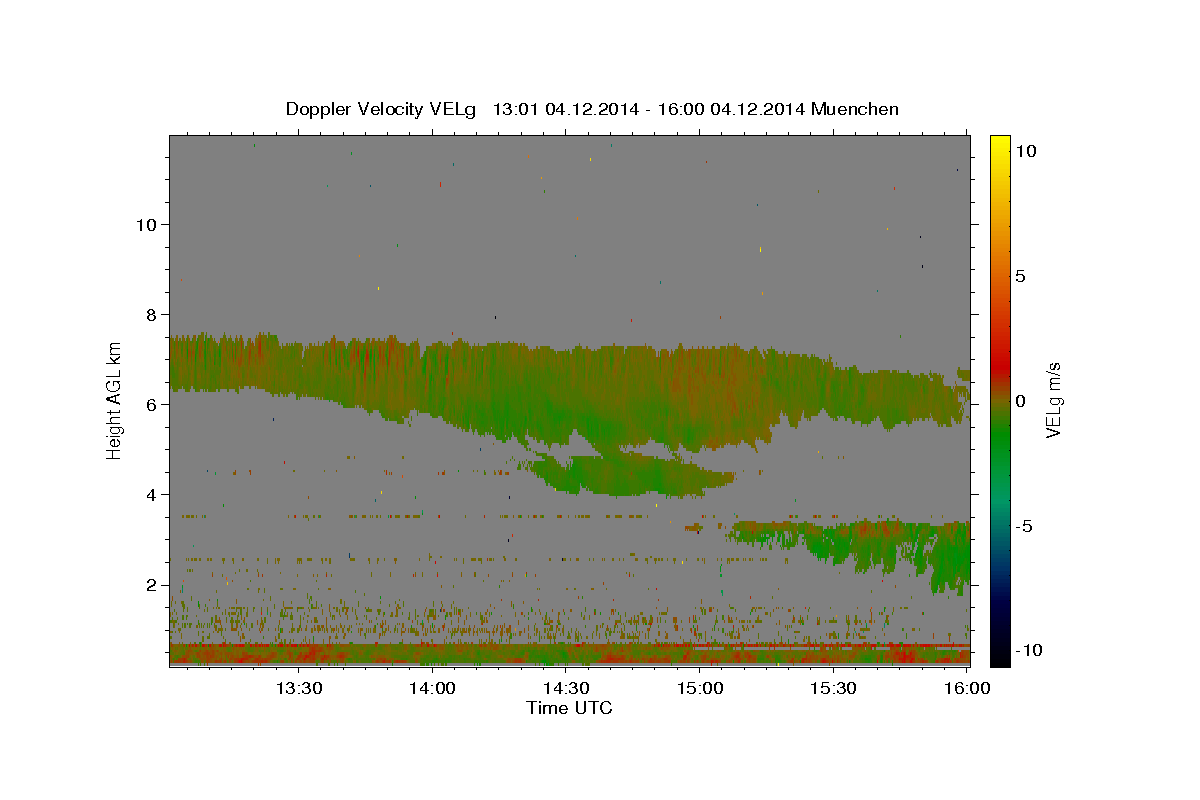Click the colorbar value label -5
This screenshot has height=800, width=1200.
click(1024, 525)
